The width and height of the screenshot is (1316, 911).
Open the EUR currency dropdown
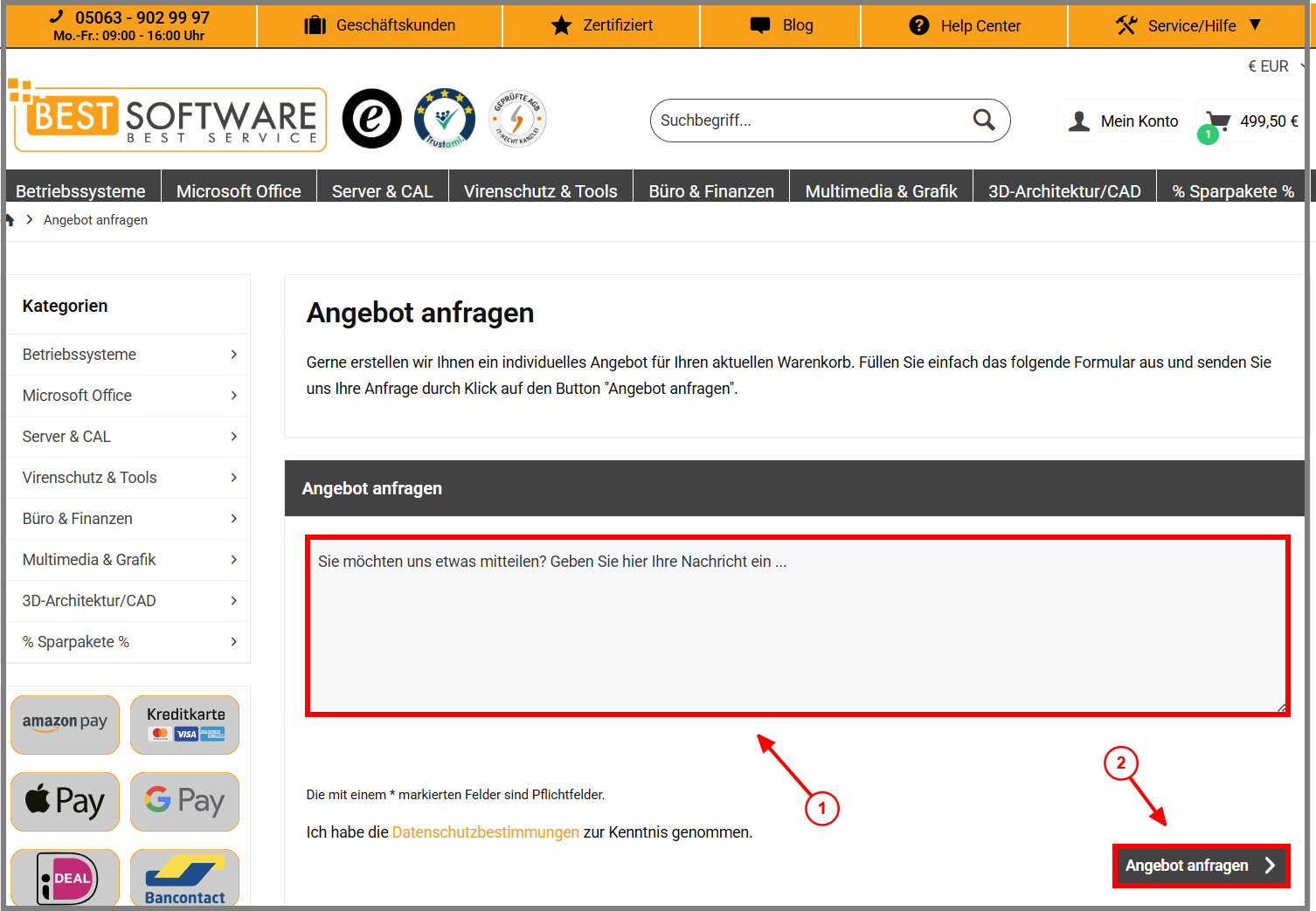click(x=1275, y=66)
